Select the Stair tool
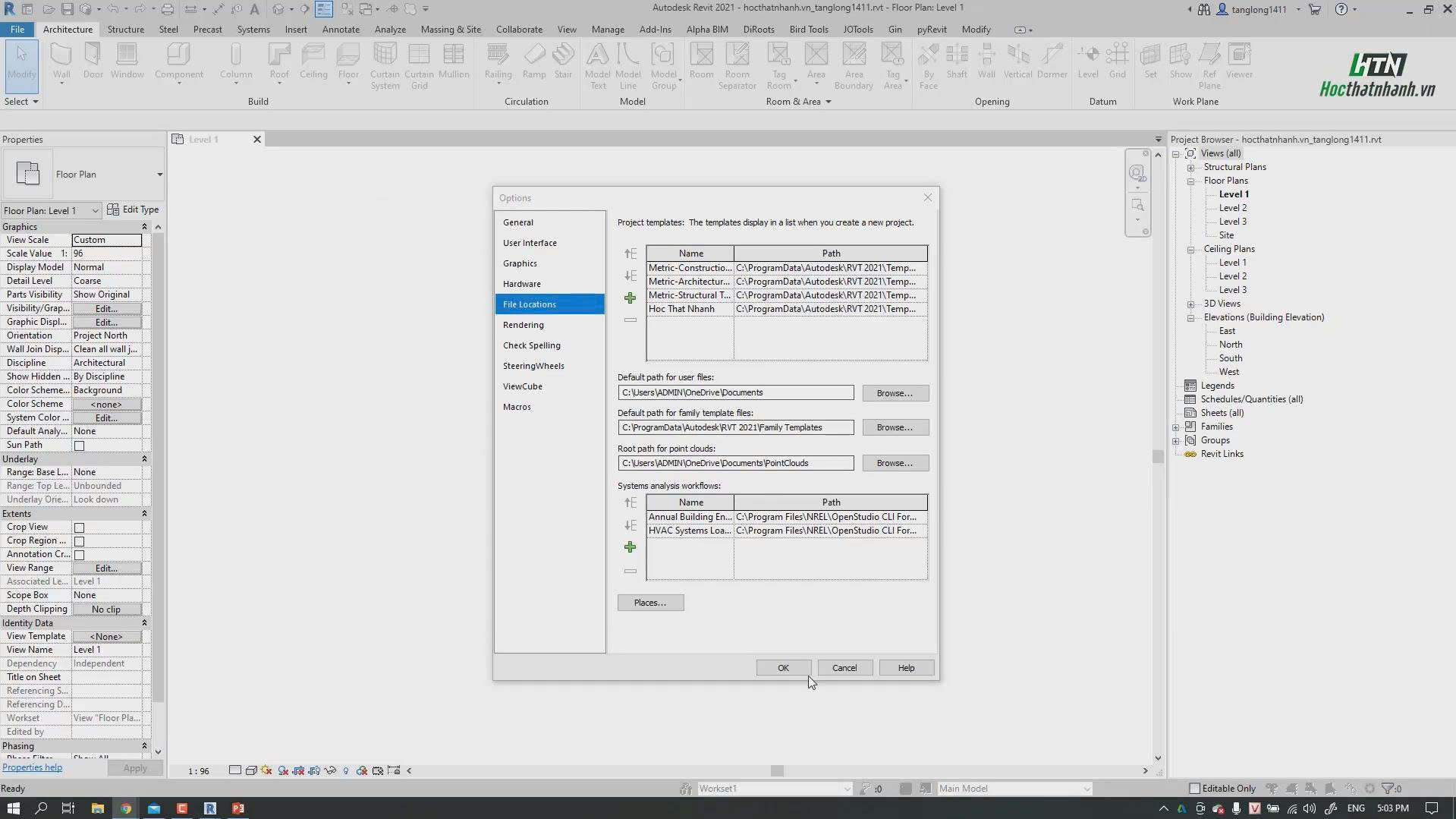Image resolution: width=1456 pixels, height=819 pixels. click(x=563, y=61)
